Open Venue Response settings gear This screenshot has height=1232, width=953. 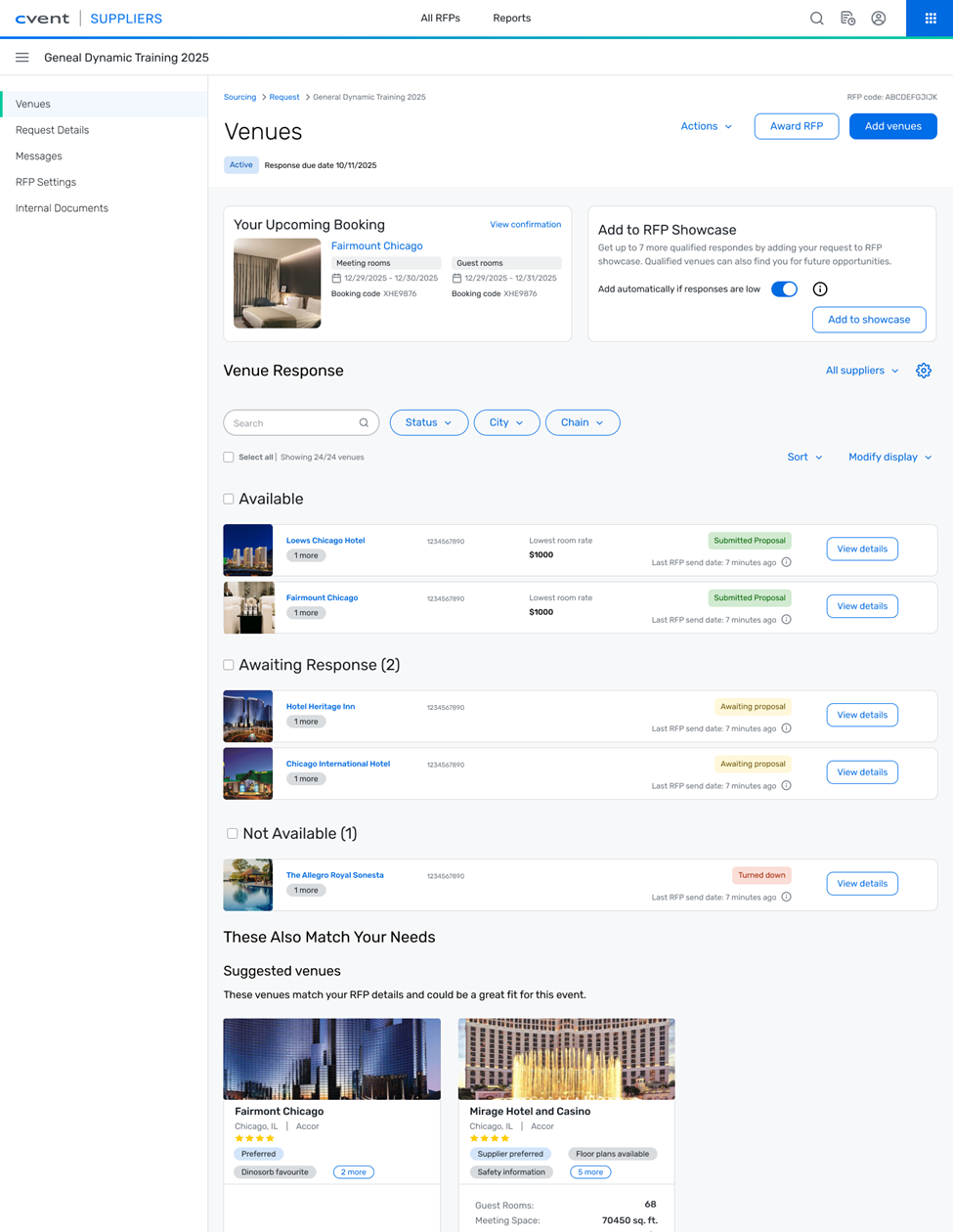924,371
